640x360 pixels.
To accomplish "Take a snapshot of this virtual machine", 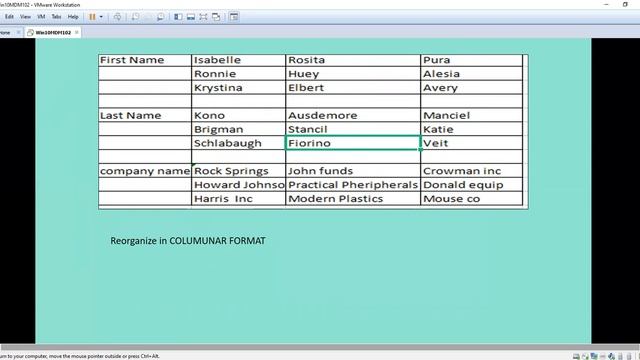I will point(135,17).
